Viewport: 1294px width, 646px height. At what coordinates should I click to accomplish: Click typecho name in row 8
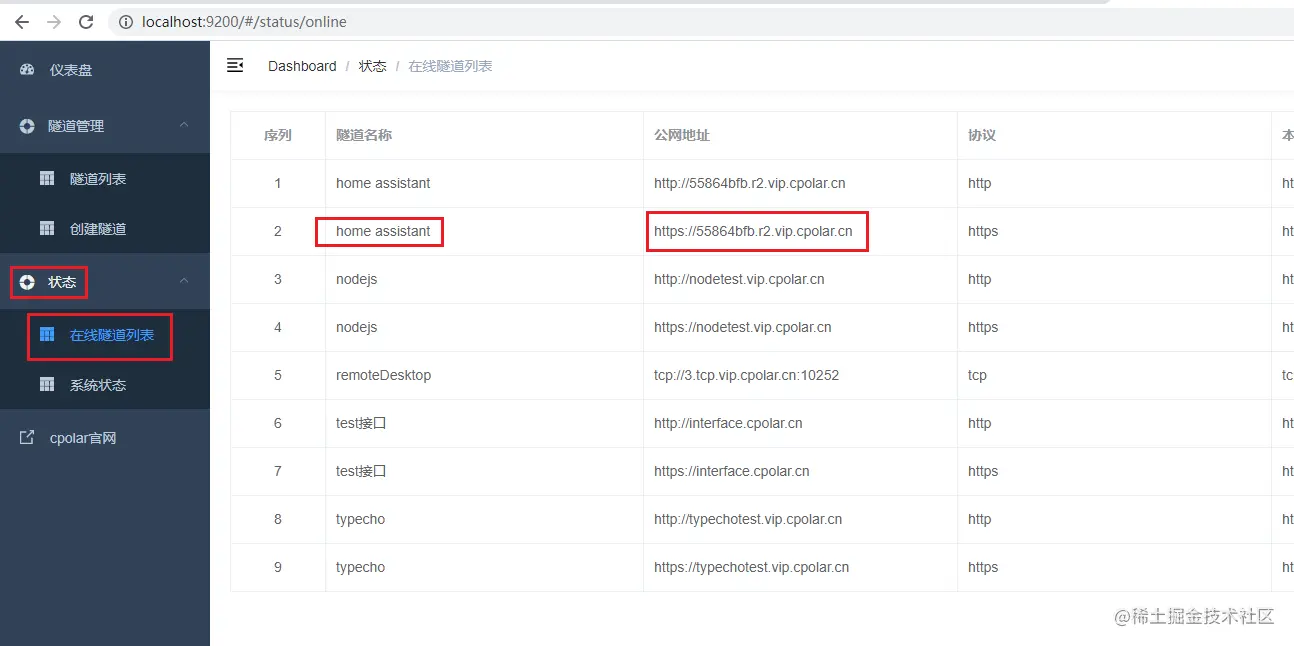click(x=360, y=519)
